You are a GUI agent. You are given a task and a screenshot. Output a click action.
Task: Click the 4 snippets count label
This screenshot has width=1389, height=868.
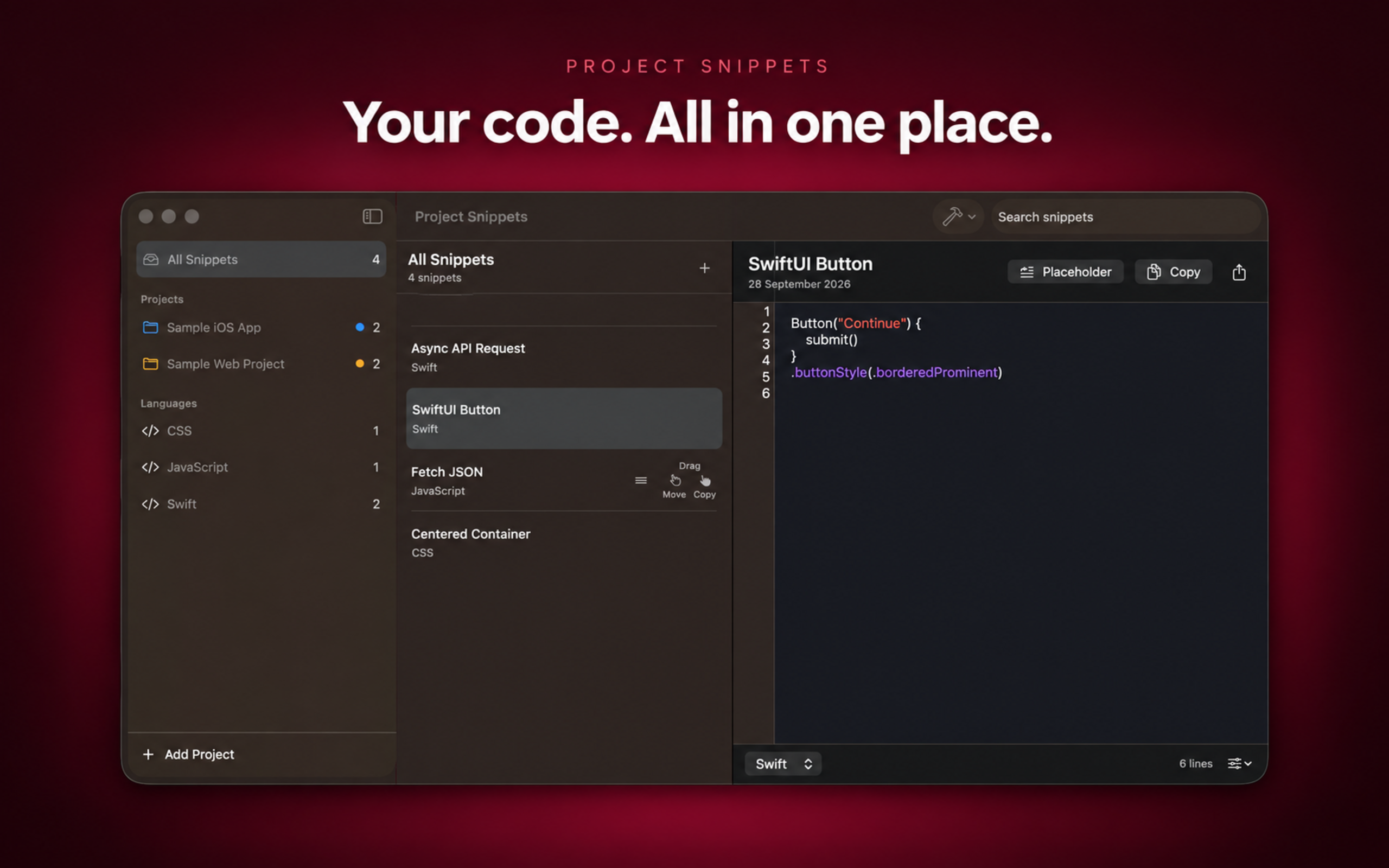435,278
